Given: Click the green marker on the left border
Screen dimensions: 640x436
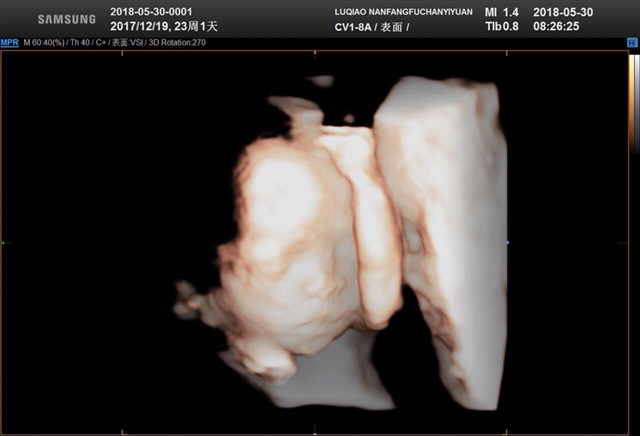Looking at the screenshot, I should [x=3, y=242].
